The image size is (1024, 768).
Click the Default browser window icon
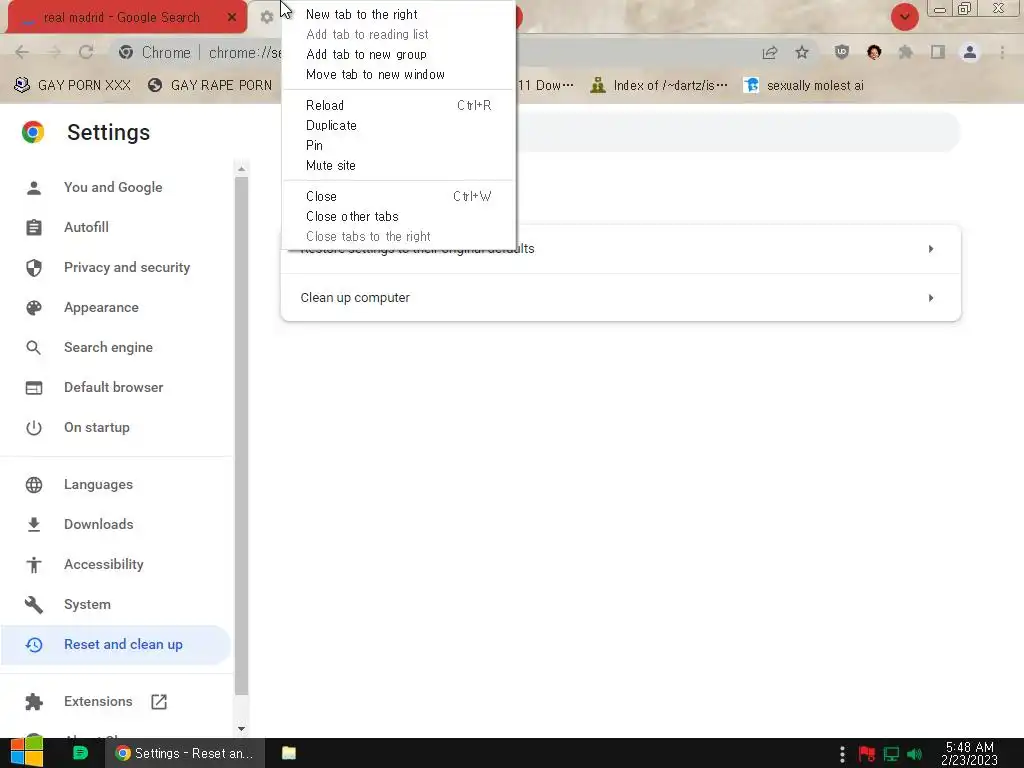coord(34,388)
